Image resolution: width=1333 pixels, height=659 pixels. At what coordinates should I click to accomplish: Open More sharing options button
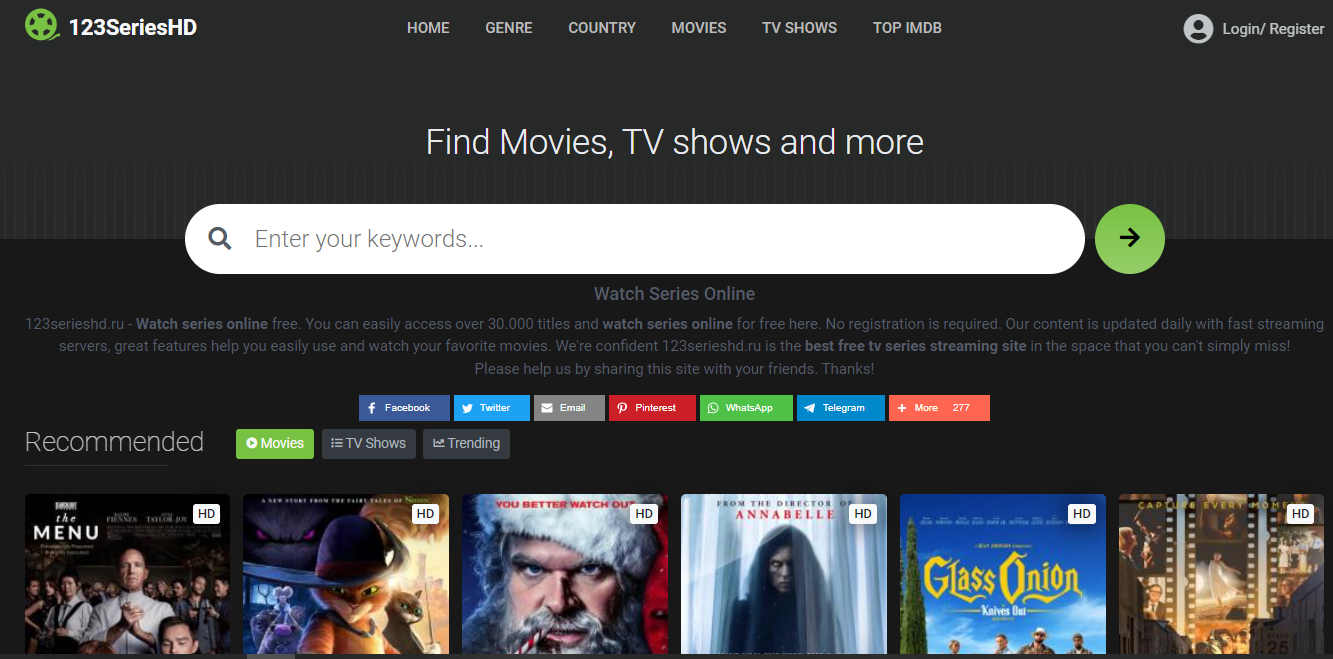pyautogui.click(x=939, y=408)
